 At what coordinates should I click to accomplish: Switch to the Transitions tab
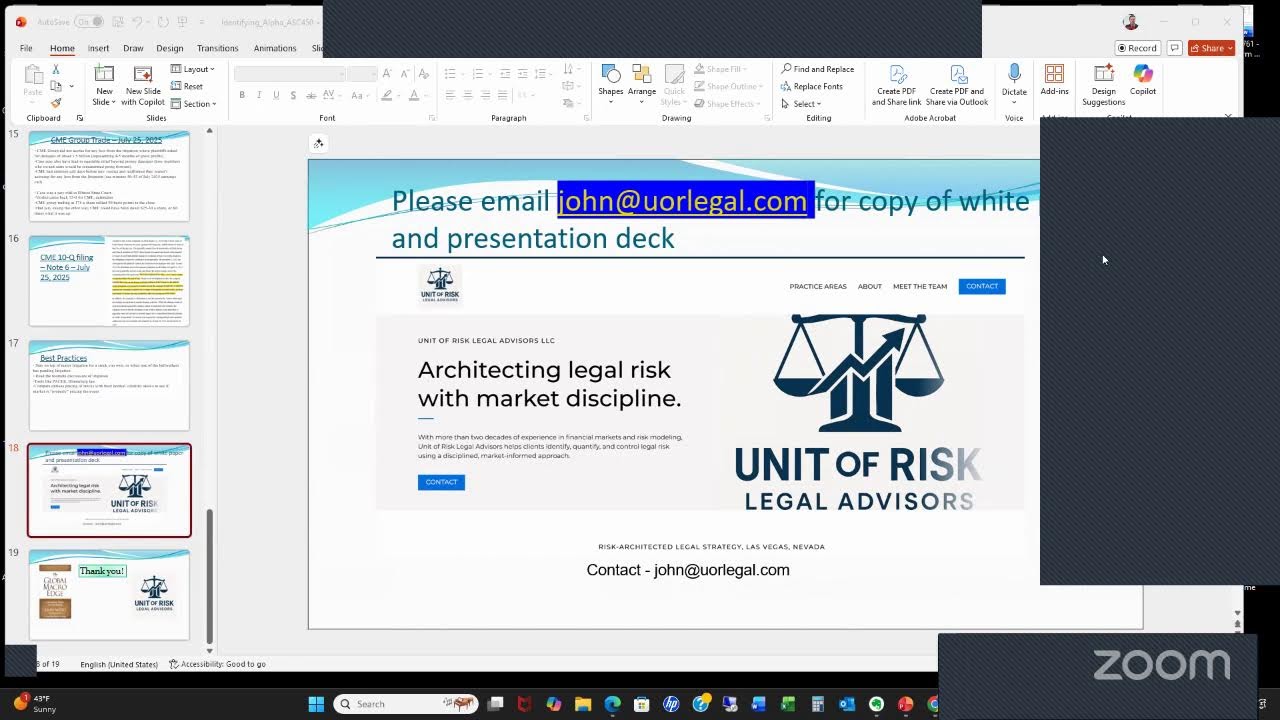218,48
